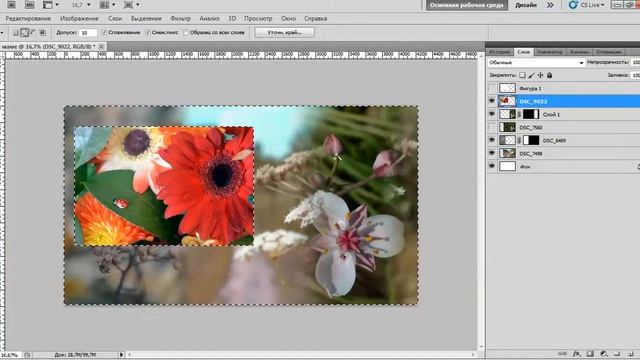
Task: Click the Допуск tolerance input field
Action: pos(88,33)
